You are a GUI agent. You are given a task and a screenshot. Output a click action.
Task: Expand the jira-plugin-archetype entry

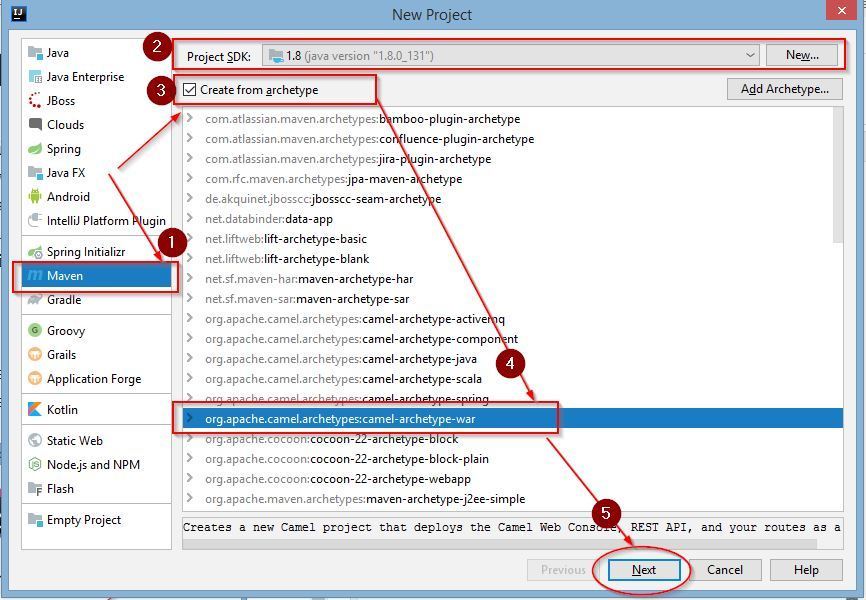(x=189, y=158)
